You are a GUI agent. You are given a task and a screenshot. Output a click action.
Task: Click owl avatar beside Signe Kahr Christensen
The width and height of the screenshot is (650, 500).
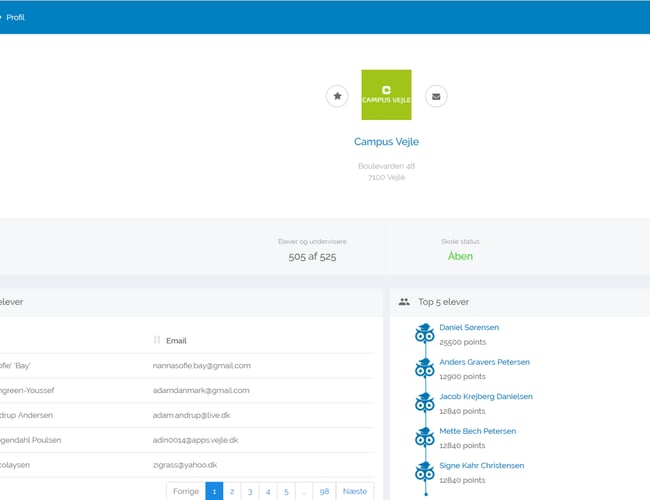pos(425,472)
